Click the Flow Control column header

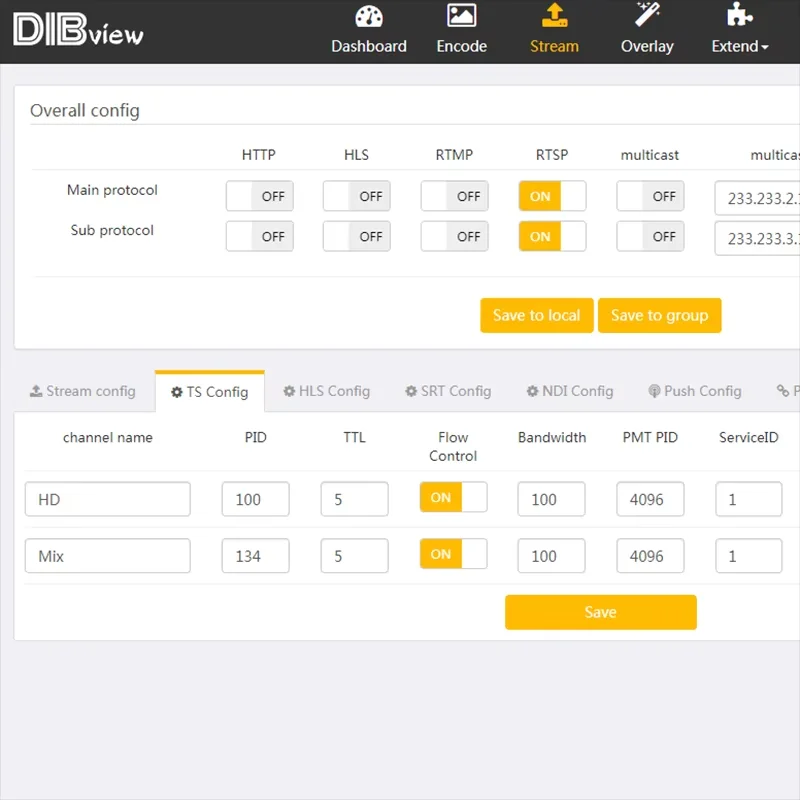click(x=453, y=446)
